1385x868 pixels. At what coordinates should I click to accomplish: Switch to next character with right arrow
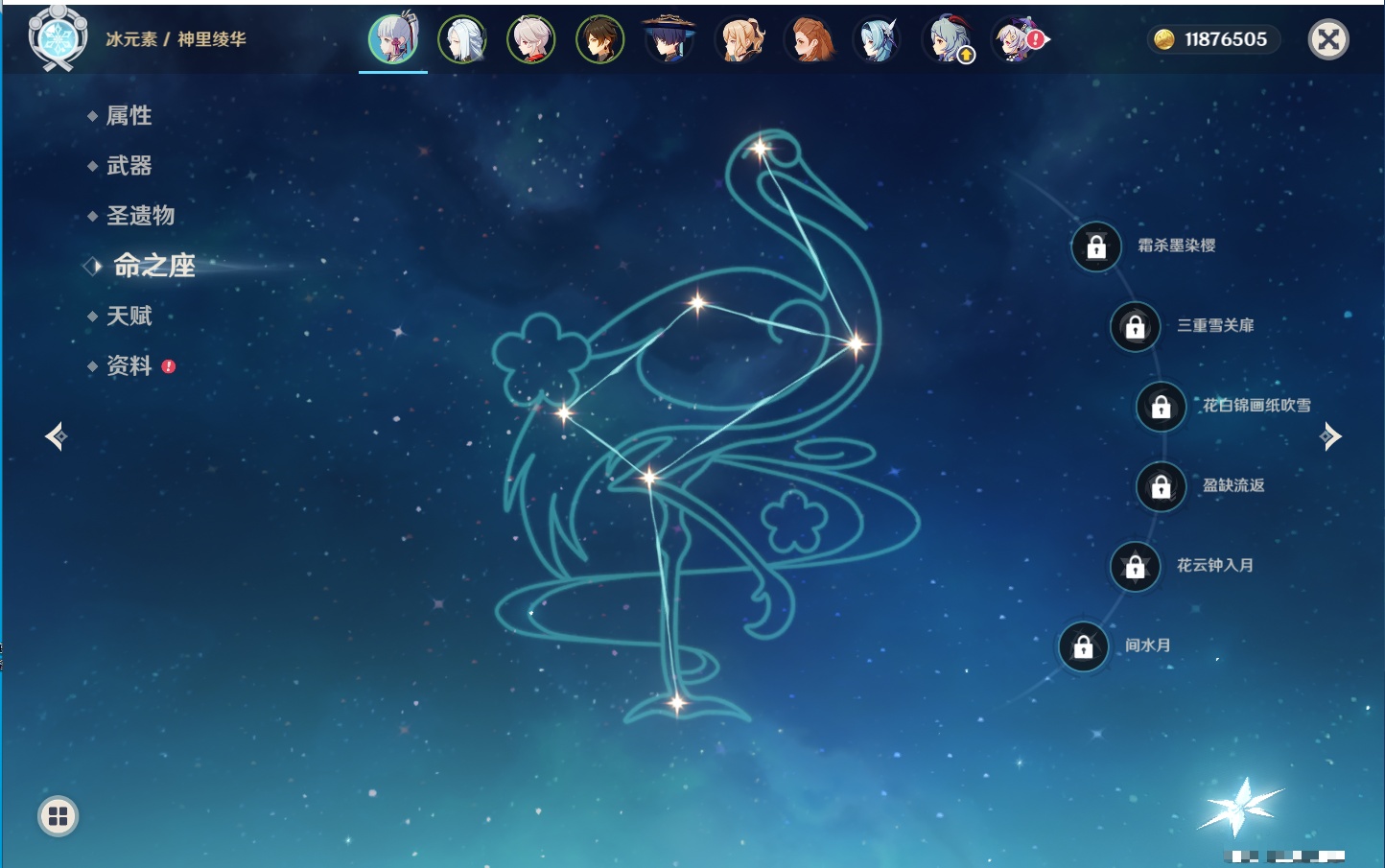coord(1330,436)
